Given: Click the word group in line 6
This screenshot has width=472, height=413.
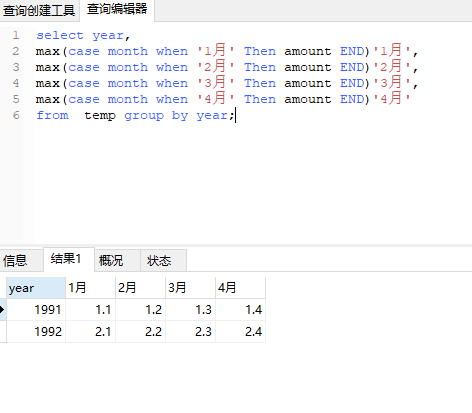Looking at the screenshot, I should (x=144, y=116).
